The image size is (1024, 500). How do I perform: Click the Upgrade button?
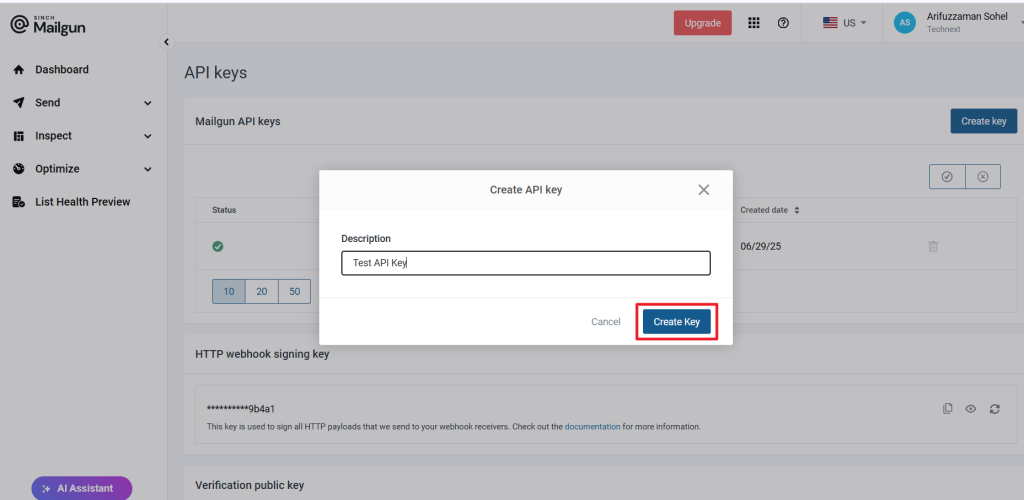[x=703, y=23]
